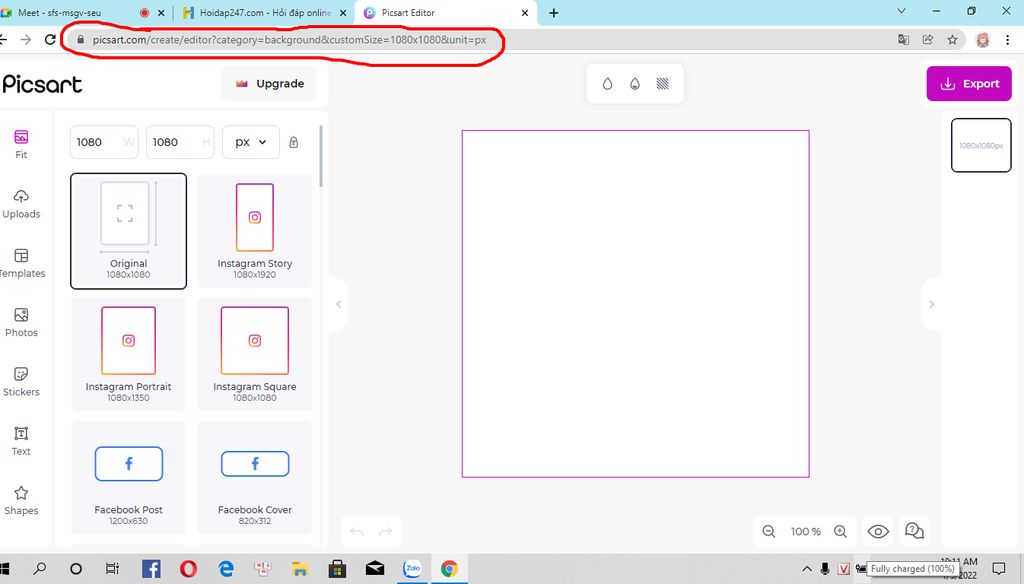The image size is (1024, 584).
Task: Toggle the aspect ratio lock icon
Action: tap(294, 142)
